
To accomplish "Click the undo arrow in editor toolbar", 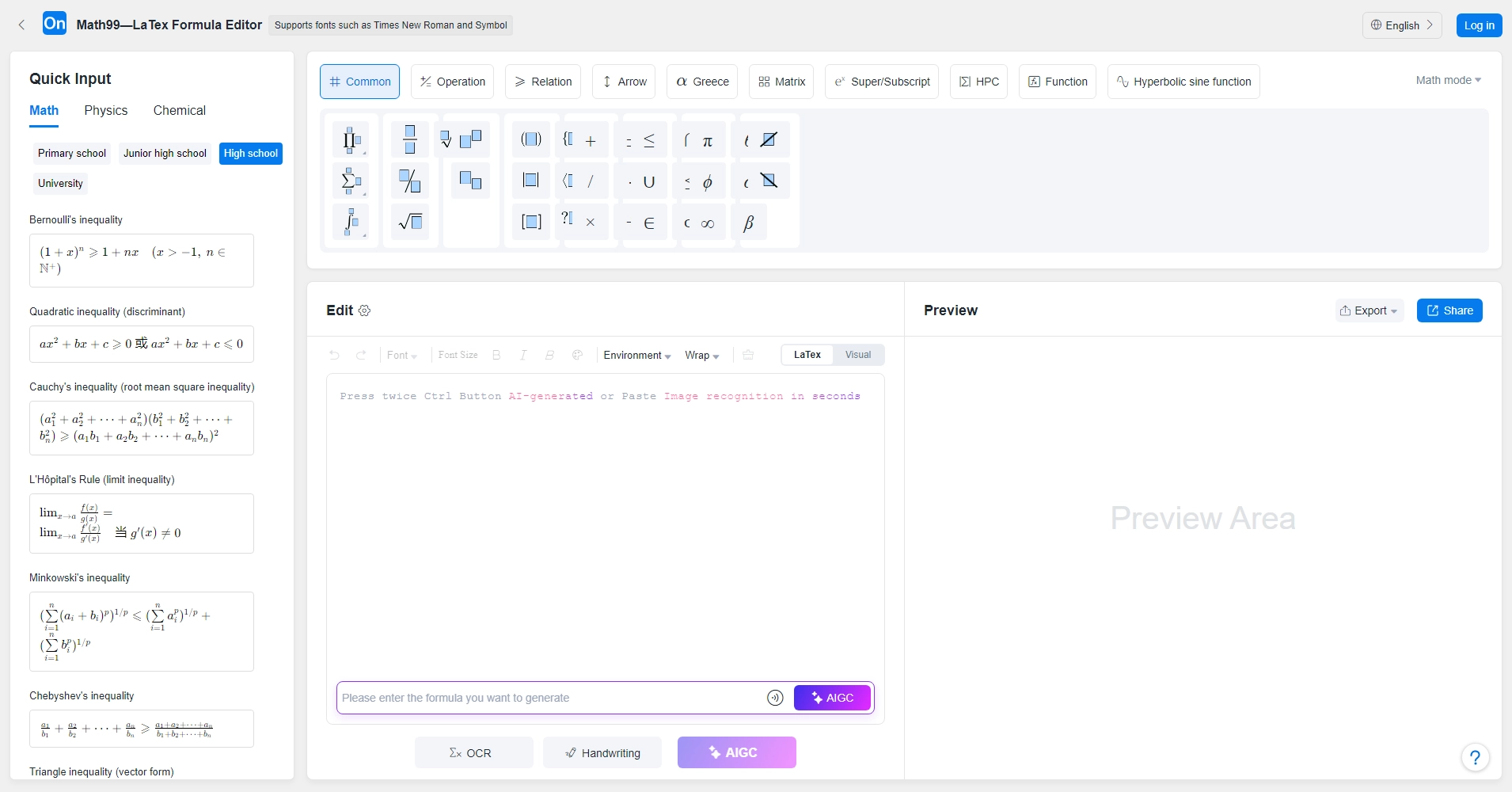I will click(334, 355).
